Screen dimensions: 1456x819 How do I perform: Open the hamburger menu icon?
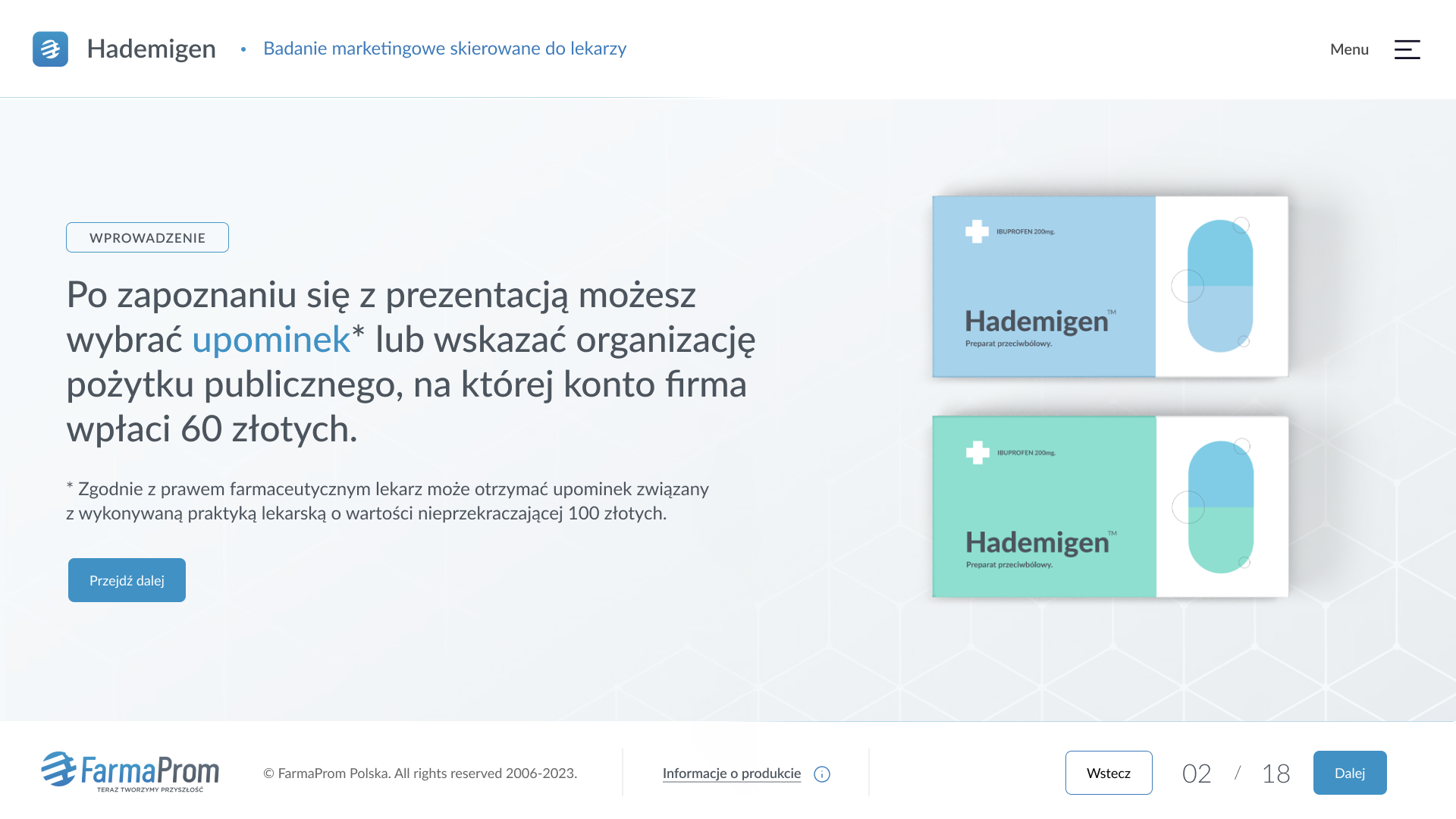(1407, 49)
